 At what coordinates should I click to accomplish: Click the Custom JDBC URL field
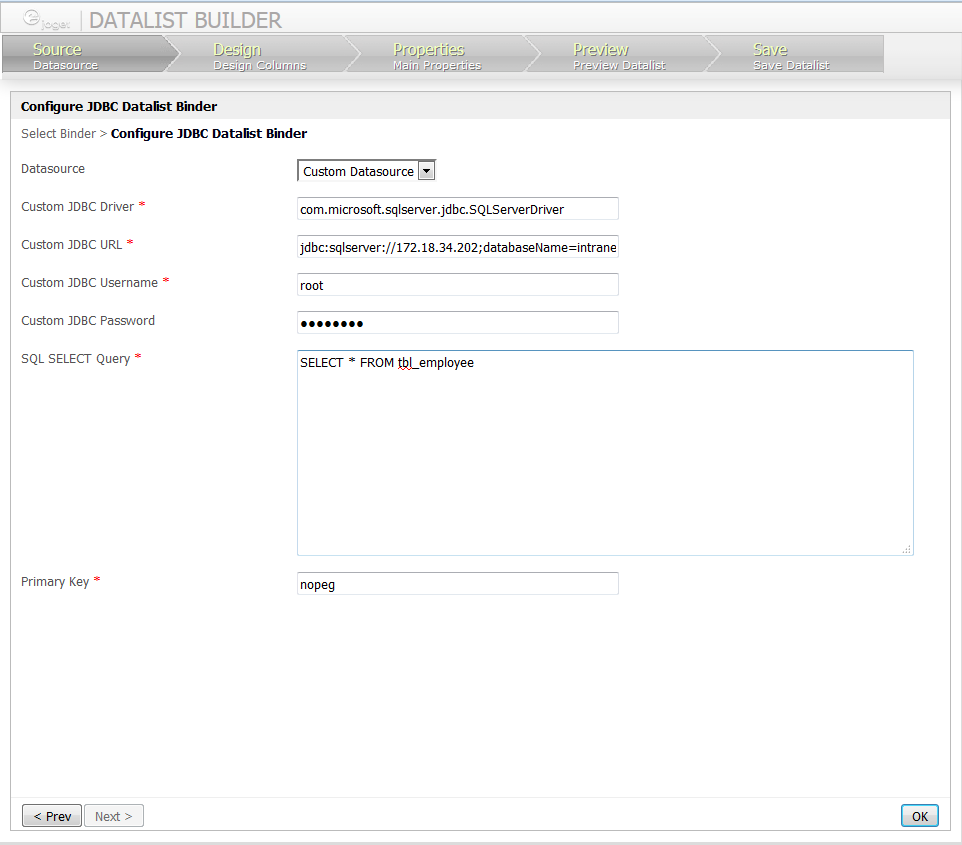click(x=458, y=247)
